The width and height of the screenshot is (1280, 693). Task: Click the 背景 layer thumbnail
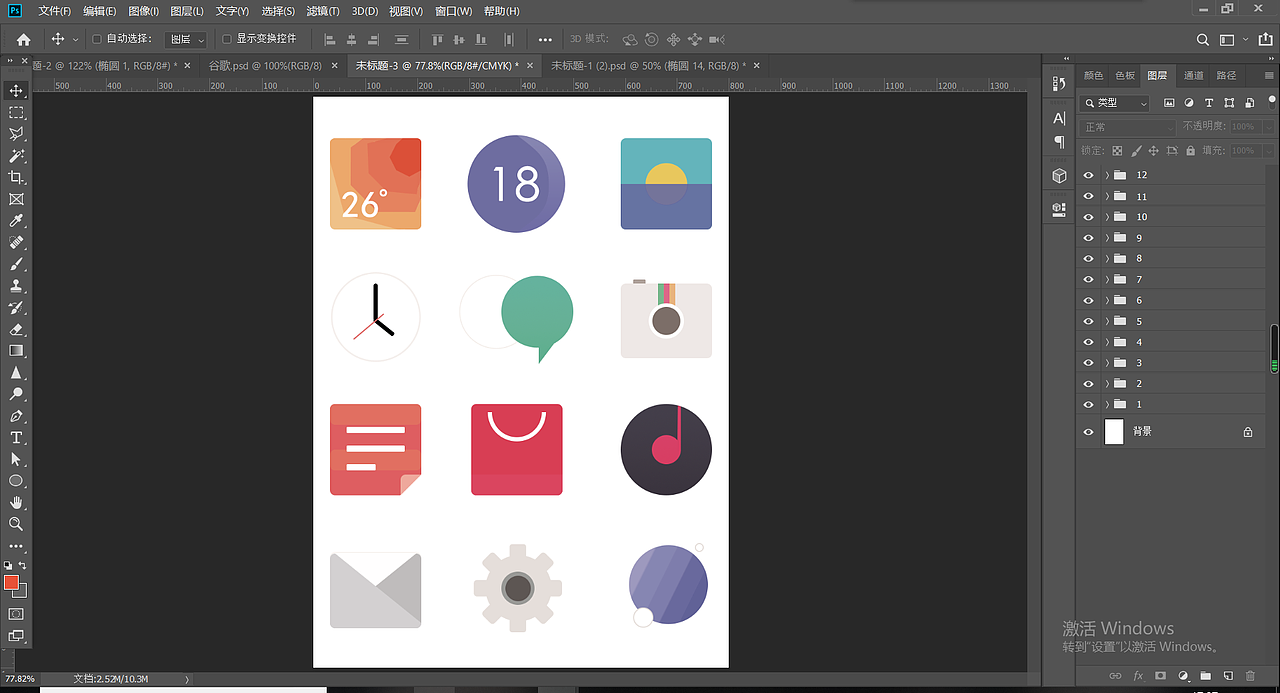click(1114, 432)
